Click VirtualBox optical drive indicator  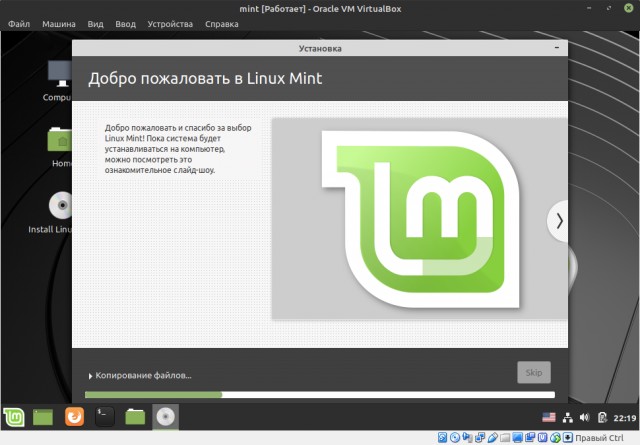click(x=455, y=438)
